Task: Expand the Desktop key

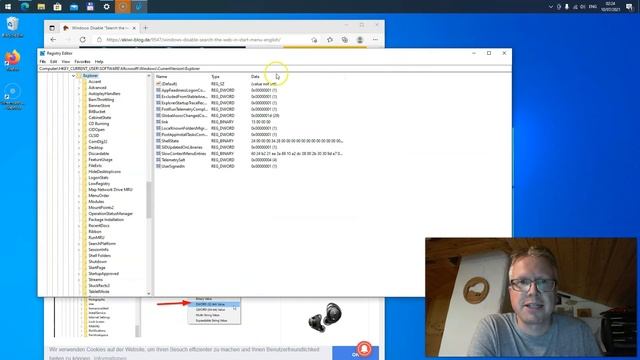Action: point(79,147)
